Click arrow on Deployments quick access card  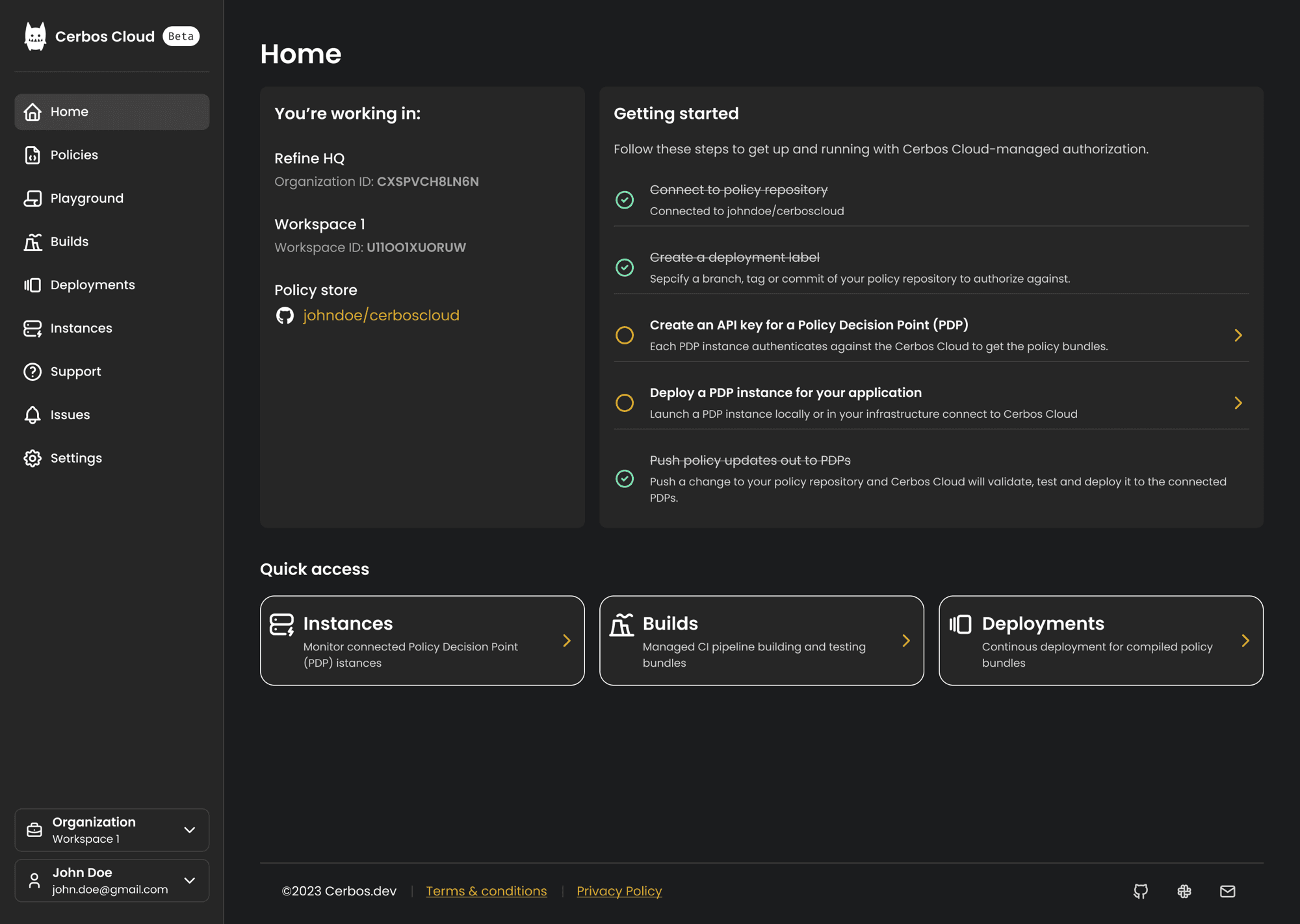pyautogui.click(x=1245, y=641)
